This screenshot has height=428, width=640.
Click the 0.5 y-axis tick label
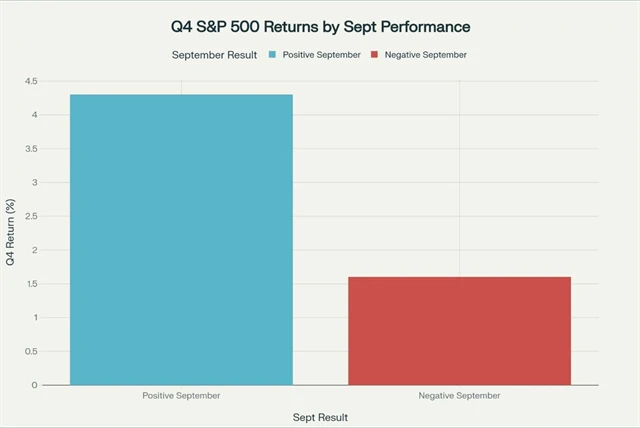point(31,351)
